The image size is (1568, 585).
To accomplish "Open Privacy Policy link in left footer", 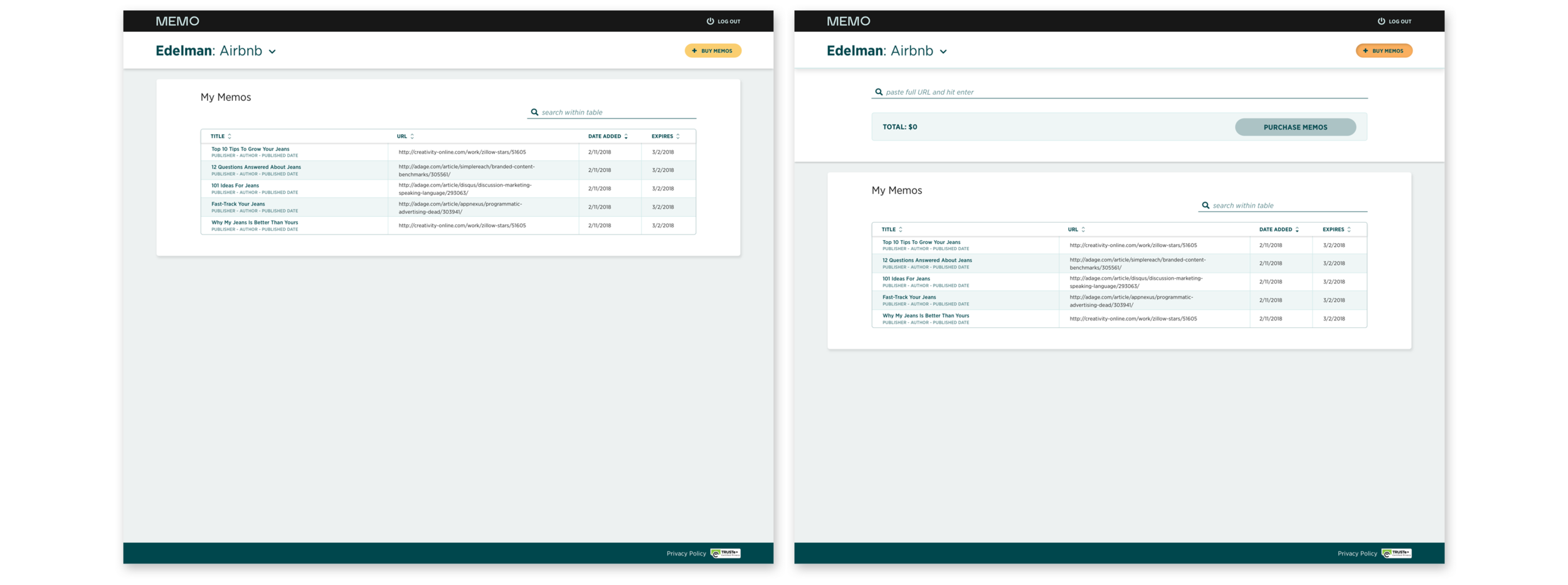I will click(686, 554).
